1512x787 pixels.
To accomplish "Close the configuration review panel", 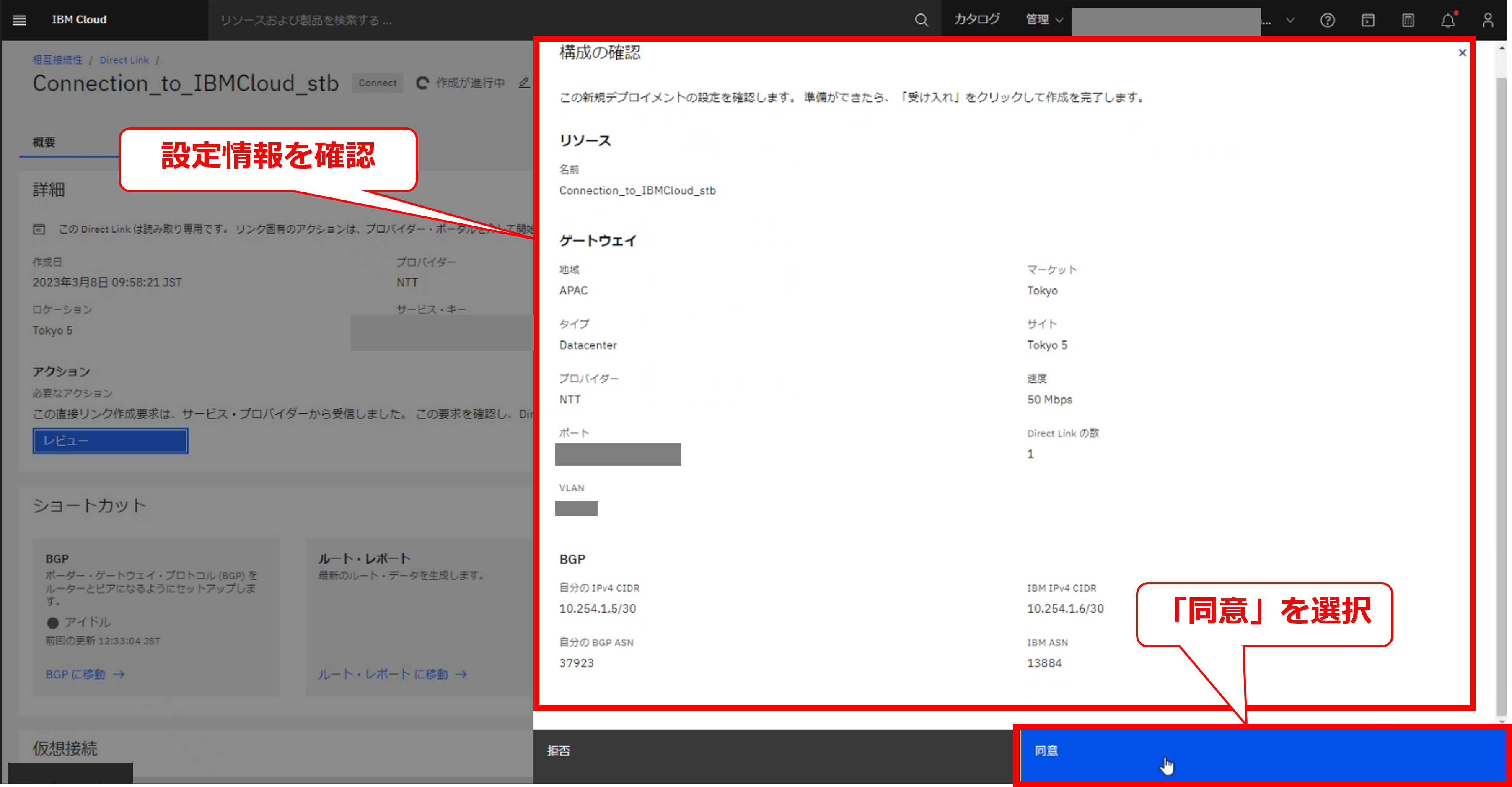I will [x=1462, y=53].
